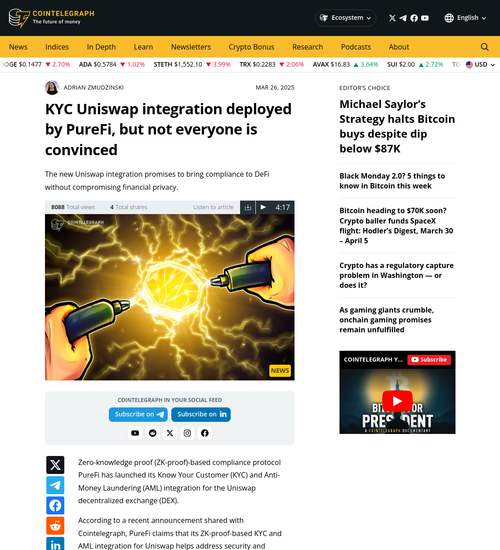500x550 pixels.
Task: Open Michael Saylor's Strategy halts Bitcoin article
Action: click(x=397, y=126)
